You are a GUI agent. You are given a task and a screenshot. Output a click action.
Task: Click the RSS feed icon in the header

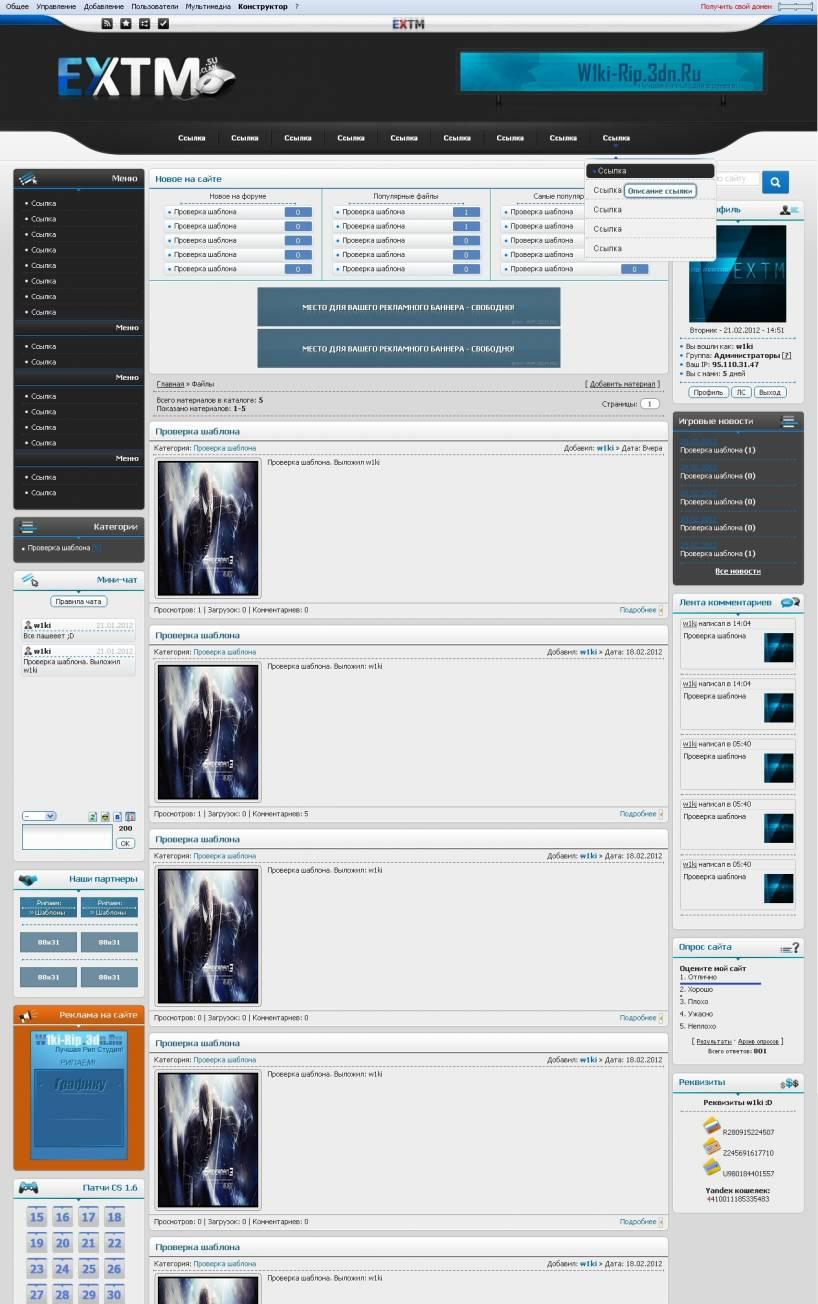107,23
